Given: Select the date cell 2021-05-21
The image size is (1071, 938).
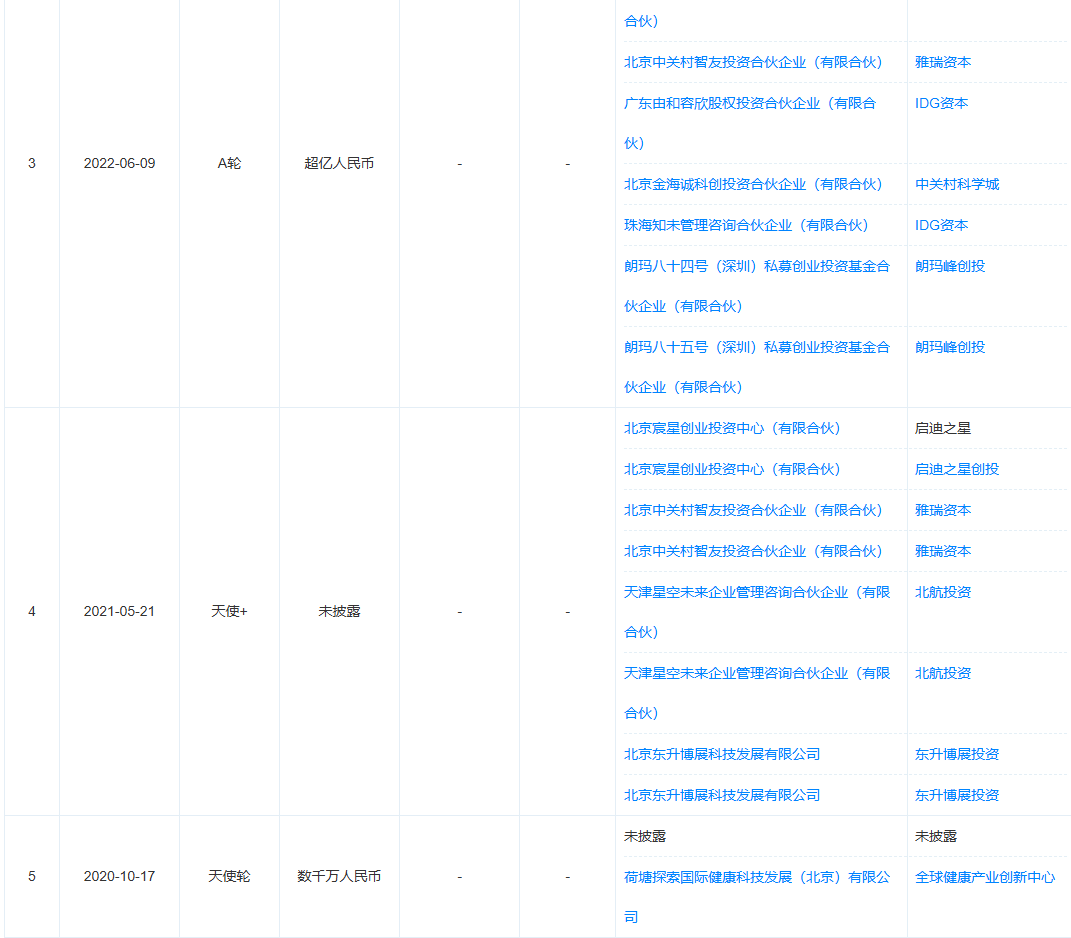Looking at the screenshot, I should [x=119, y=611].
